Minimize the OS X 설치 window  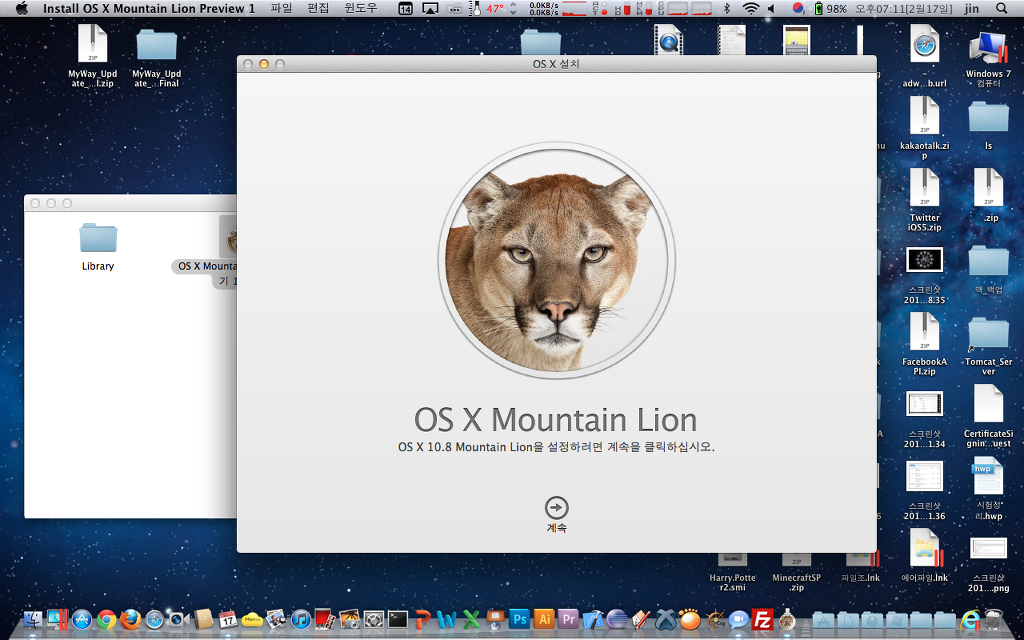pyautogui.click(x=264, y=64)
